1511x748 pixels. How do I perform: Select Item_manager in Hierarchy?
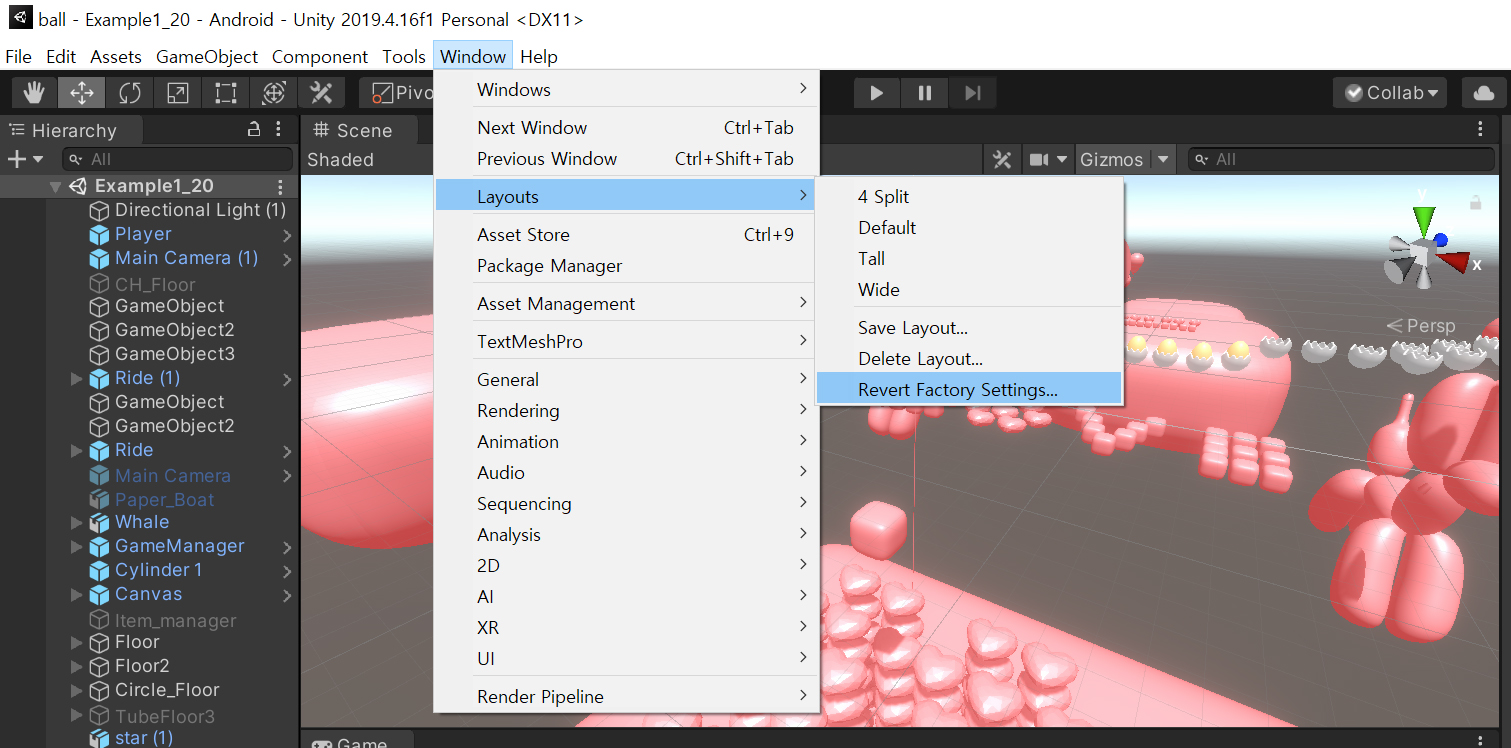176,620
